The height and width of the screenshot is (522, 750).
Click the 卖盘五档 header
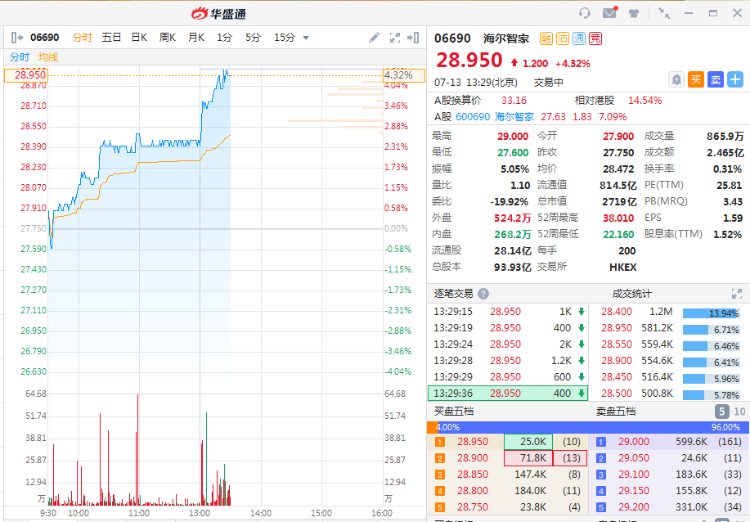point(616,411)
